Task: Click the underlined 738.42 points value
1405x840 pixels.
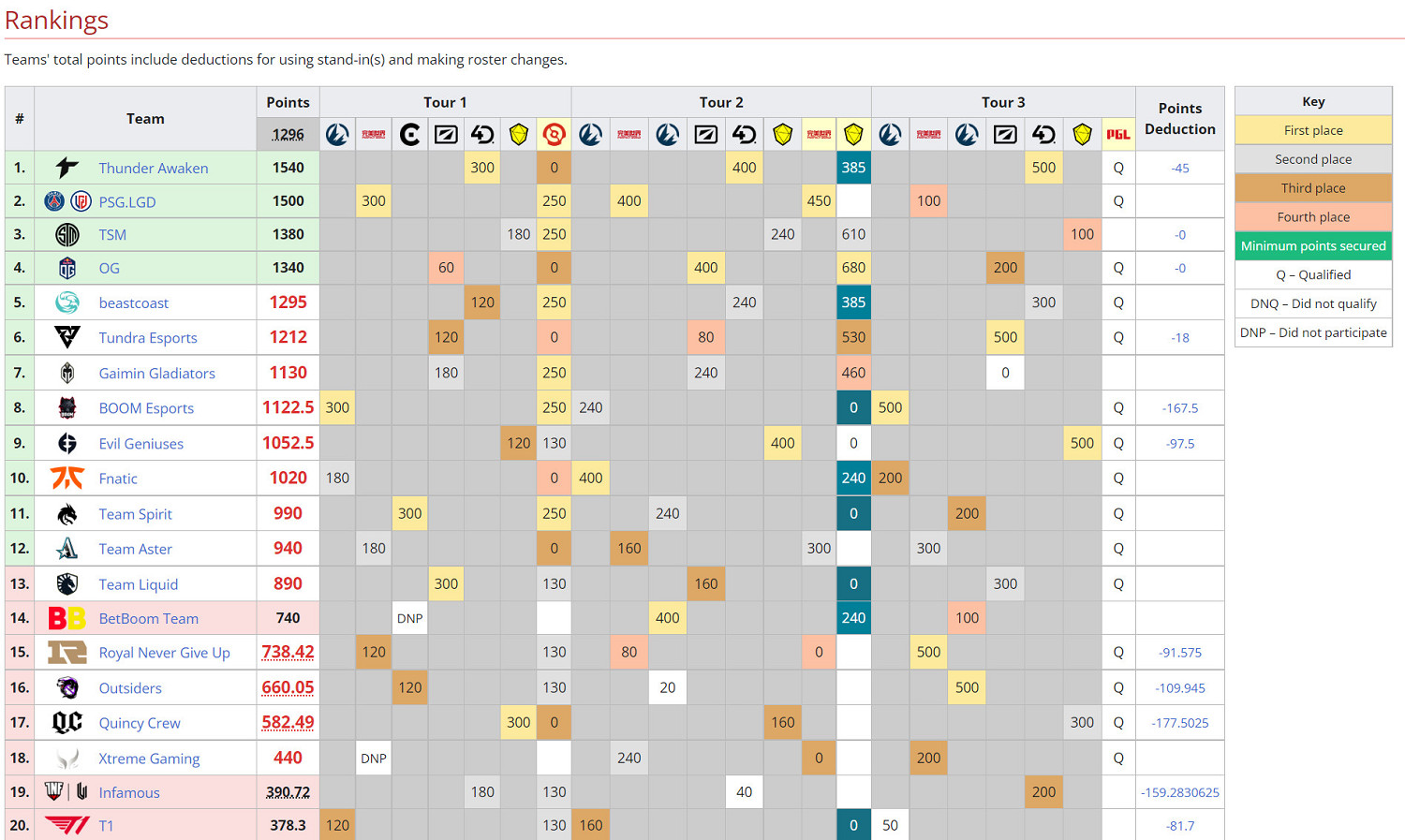Action: 288,652
